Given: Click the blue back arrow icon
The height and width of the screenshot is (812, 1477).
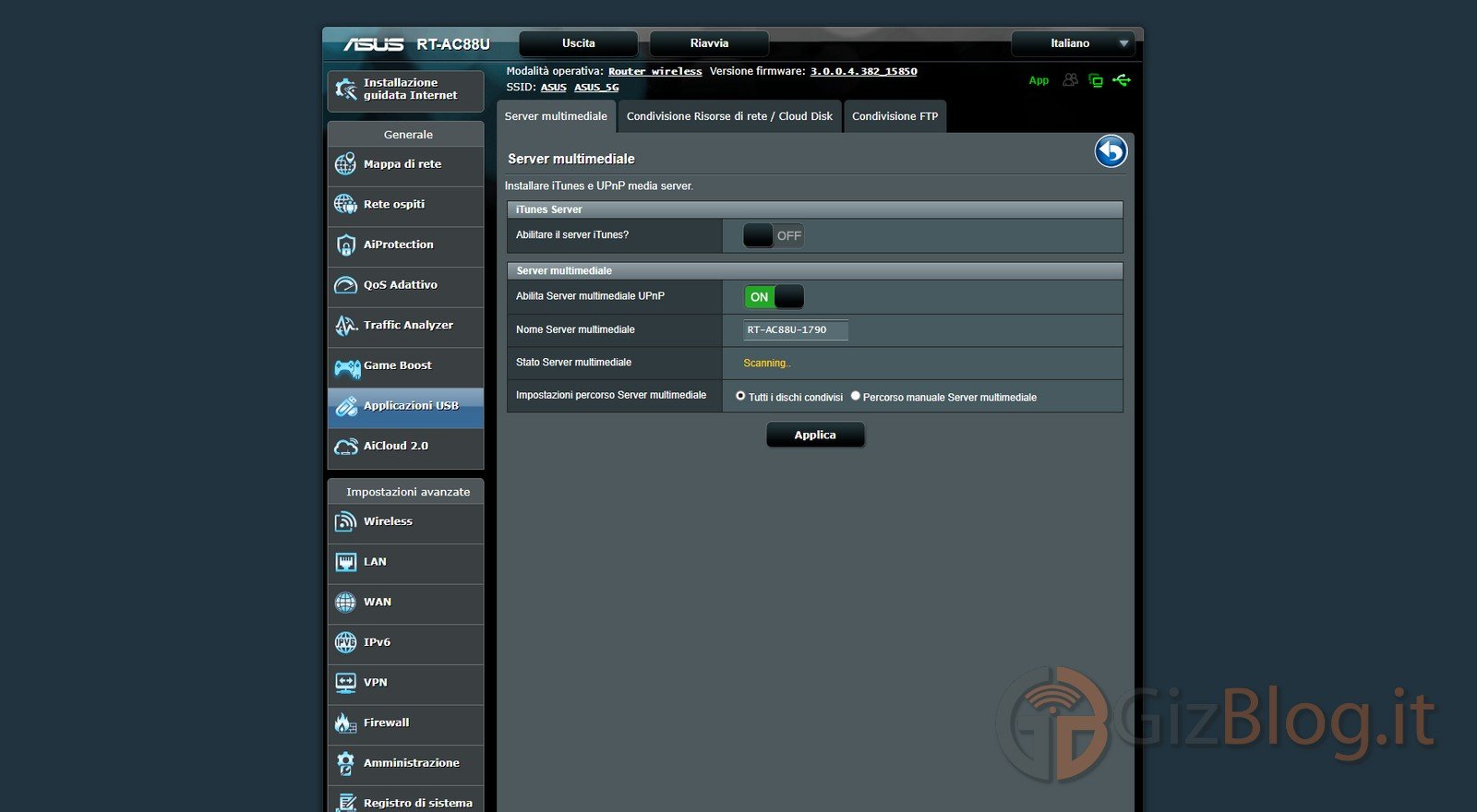Looking at the screenshot, I should click(x=1111, y=151).
